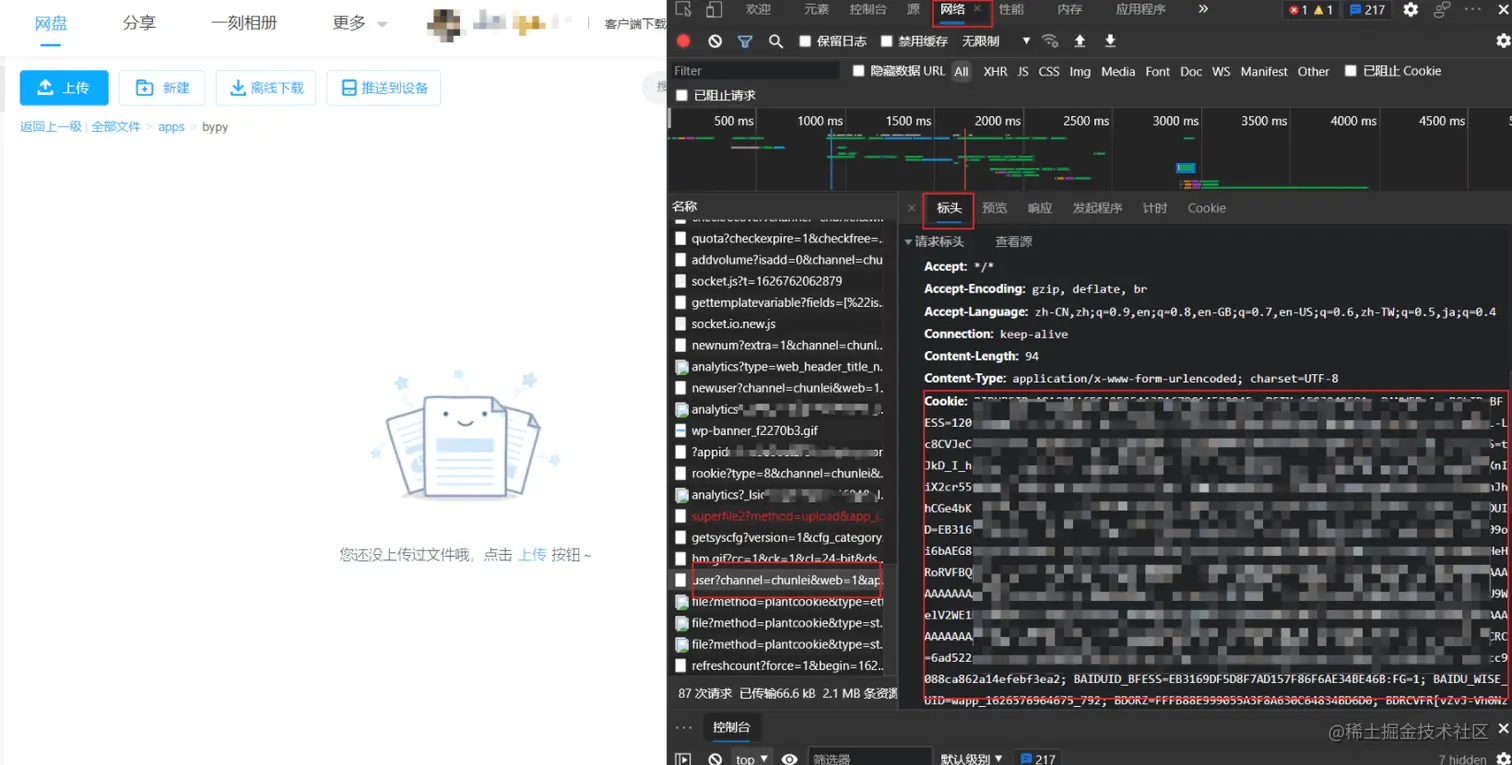
Task: Click the 上传 upload button
Action: click(x=64, y=87)
